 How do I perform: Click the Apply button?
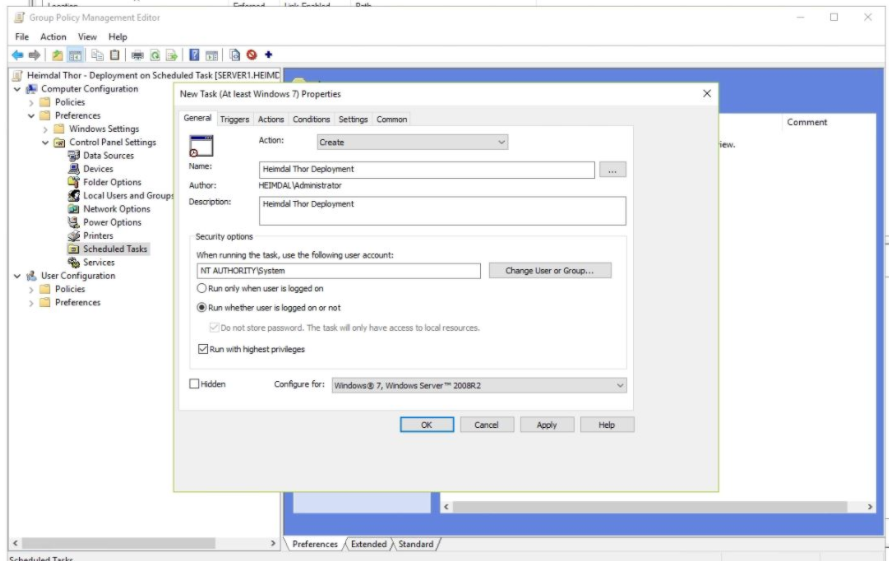coord(547,425)
